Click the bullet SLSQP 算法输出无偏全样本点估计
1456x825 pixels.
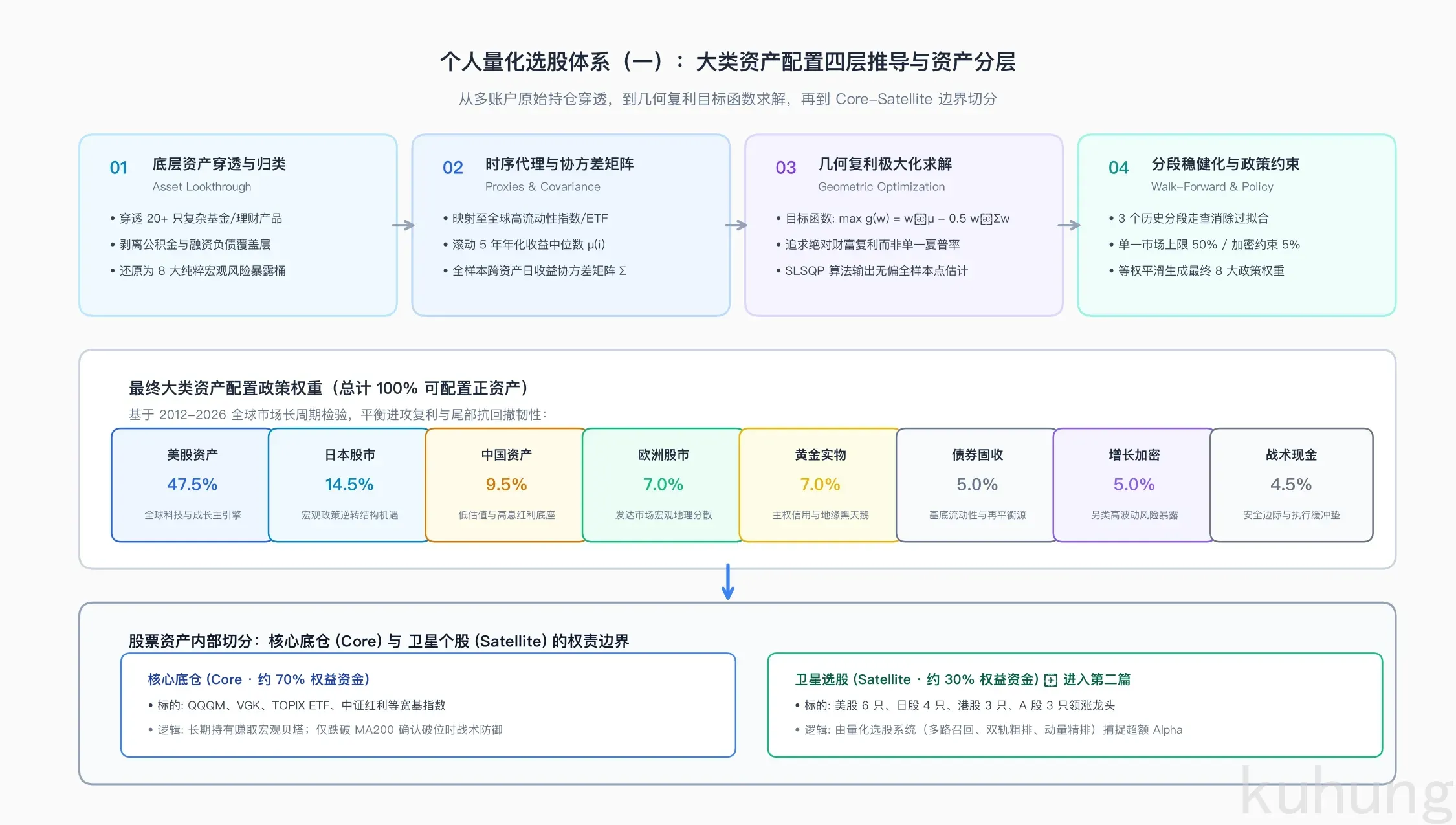pyautogui.click(x=872, y=270)
